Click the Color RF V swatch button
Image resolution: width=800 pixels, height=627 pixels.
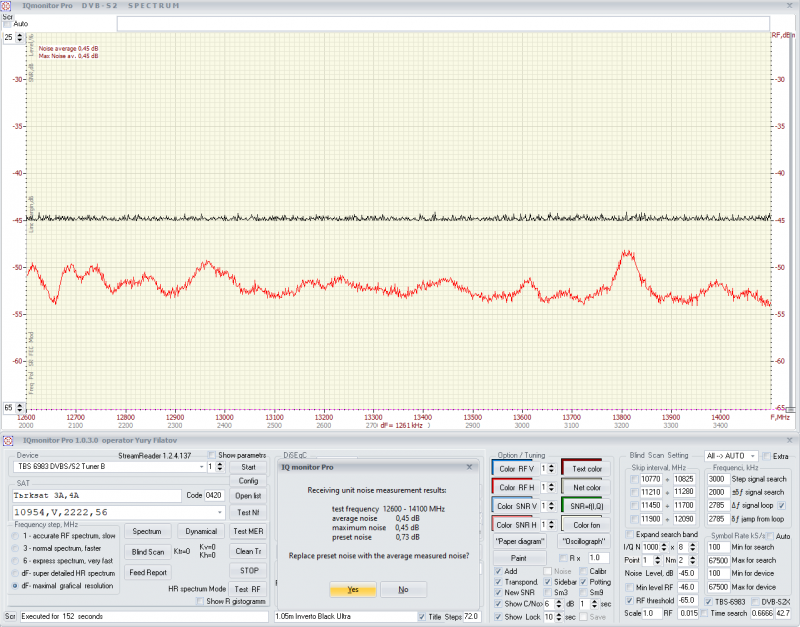coord(517,468)
